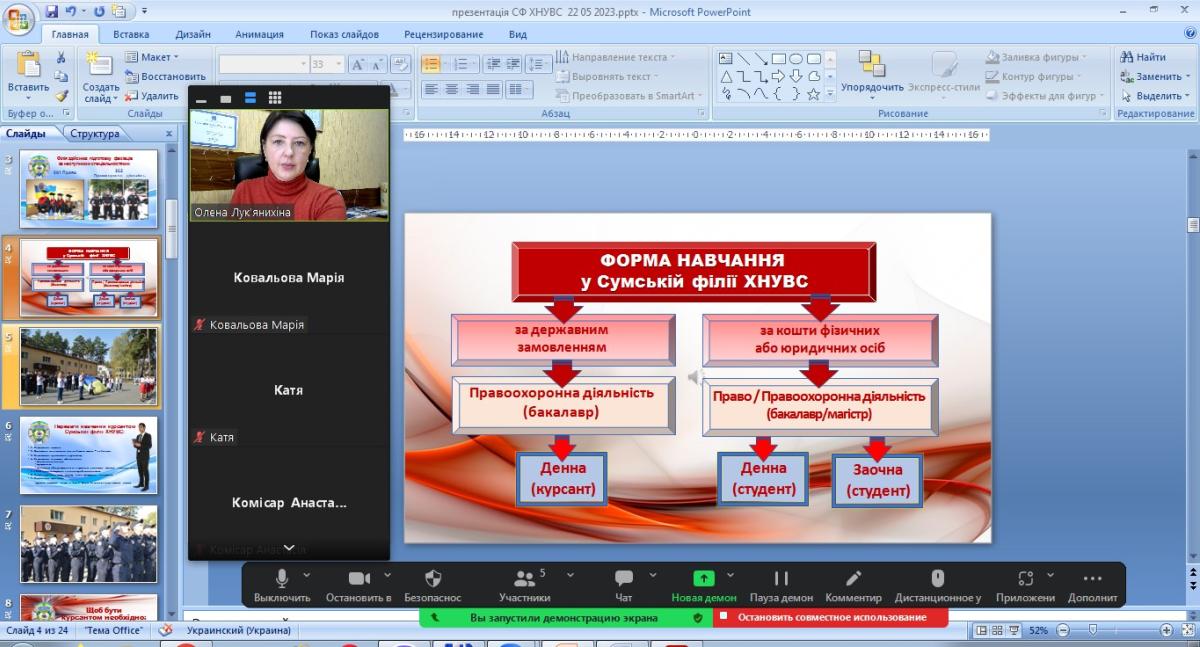Open the Участники participants panel
Screen dimensions: 1200x647
pyautogui.click(x=524, y=578)
